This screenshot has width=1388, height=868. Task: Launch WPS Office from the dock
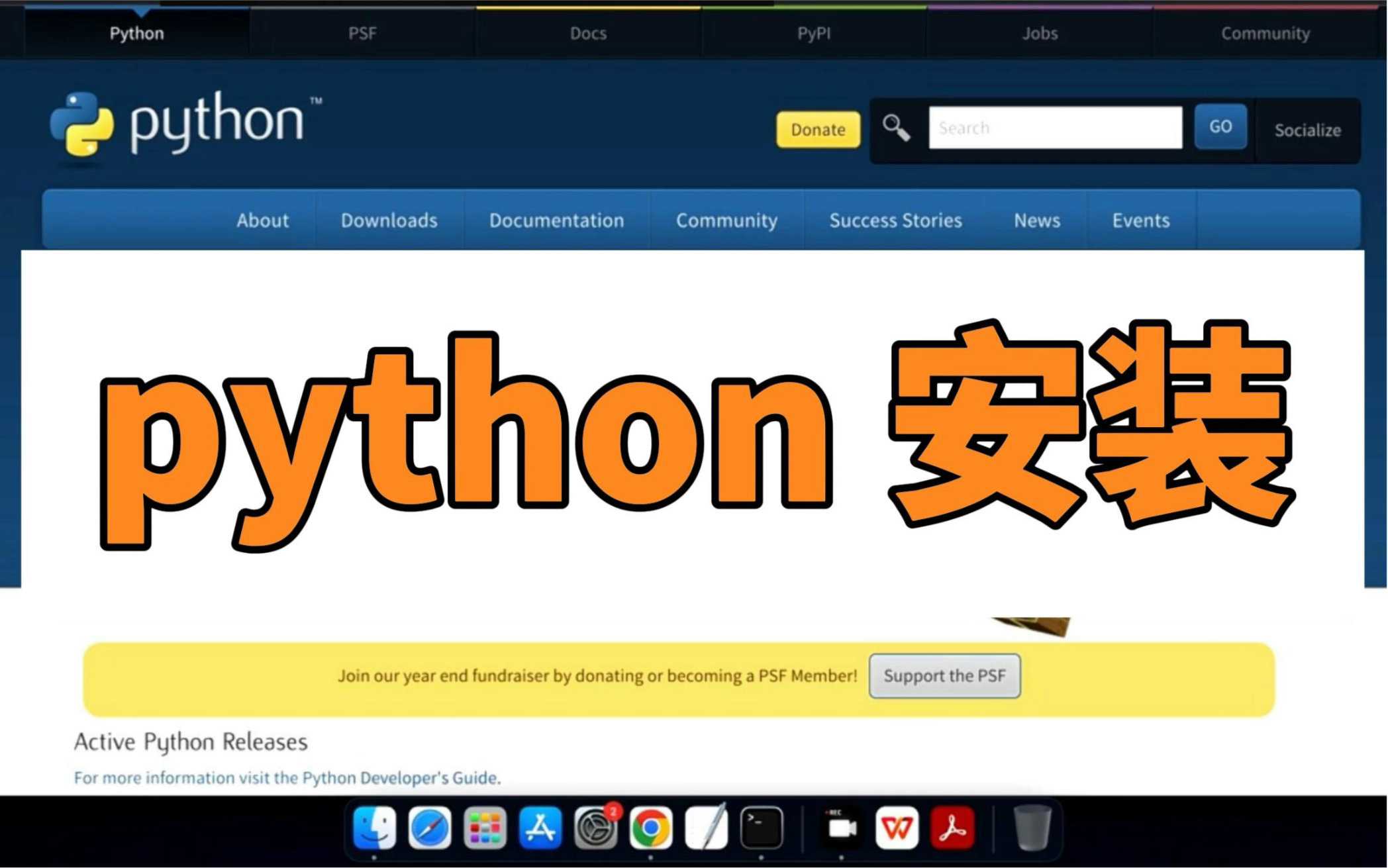pos(897,828)
